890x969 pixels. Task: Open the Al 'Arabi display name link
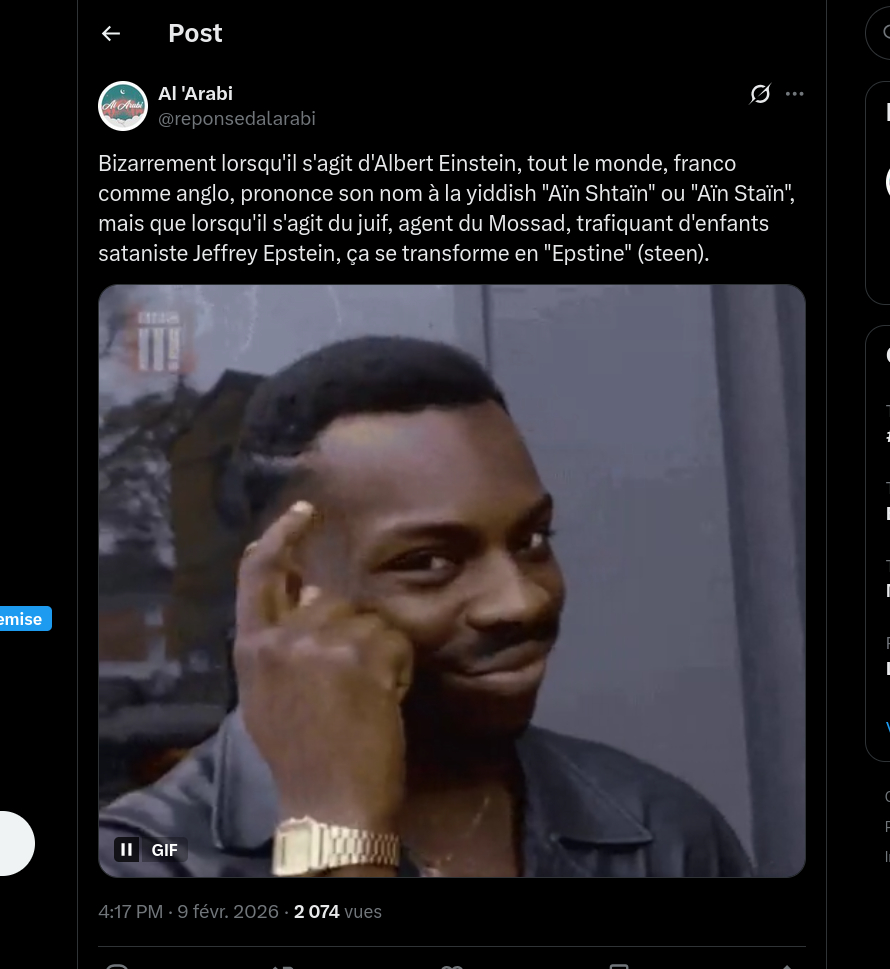coord(195,93)
